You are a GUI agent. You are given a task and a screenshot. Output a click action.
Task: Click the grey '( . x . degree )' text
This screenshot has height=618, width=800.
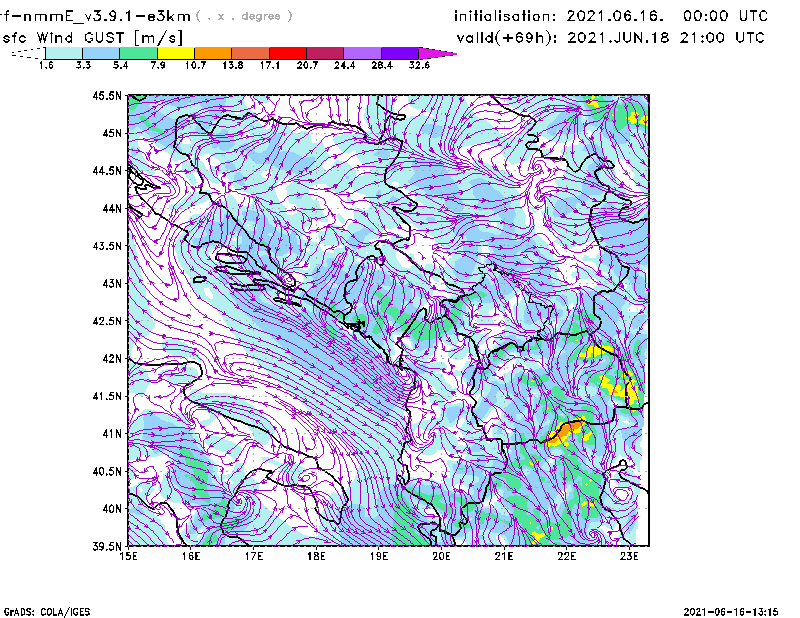point(244,16)
